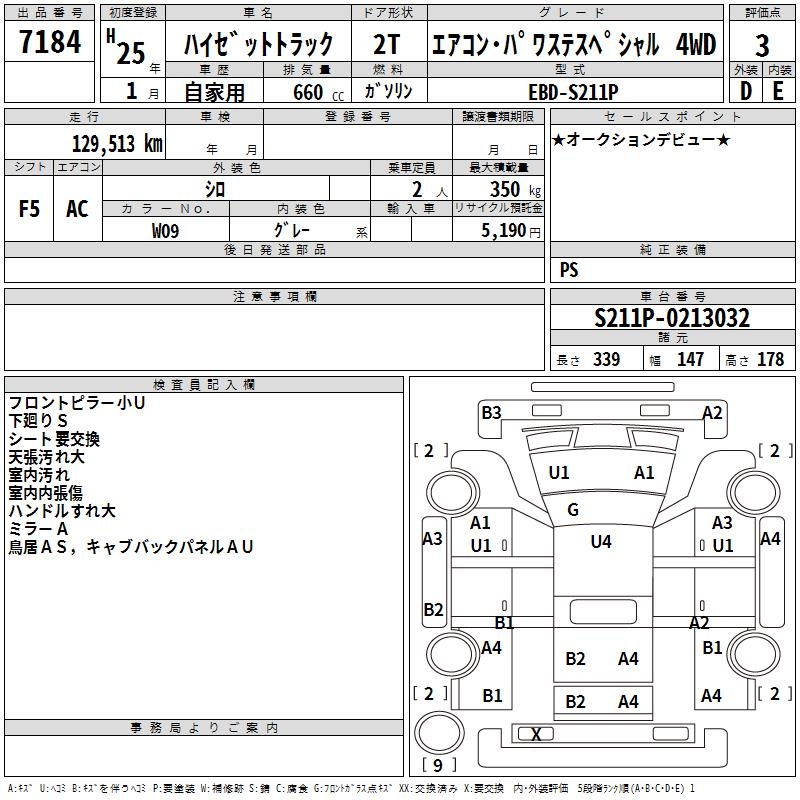
Task: Click inspector note ハンドルすれ大
Action: pyautogui.click(x=62, y=511)
